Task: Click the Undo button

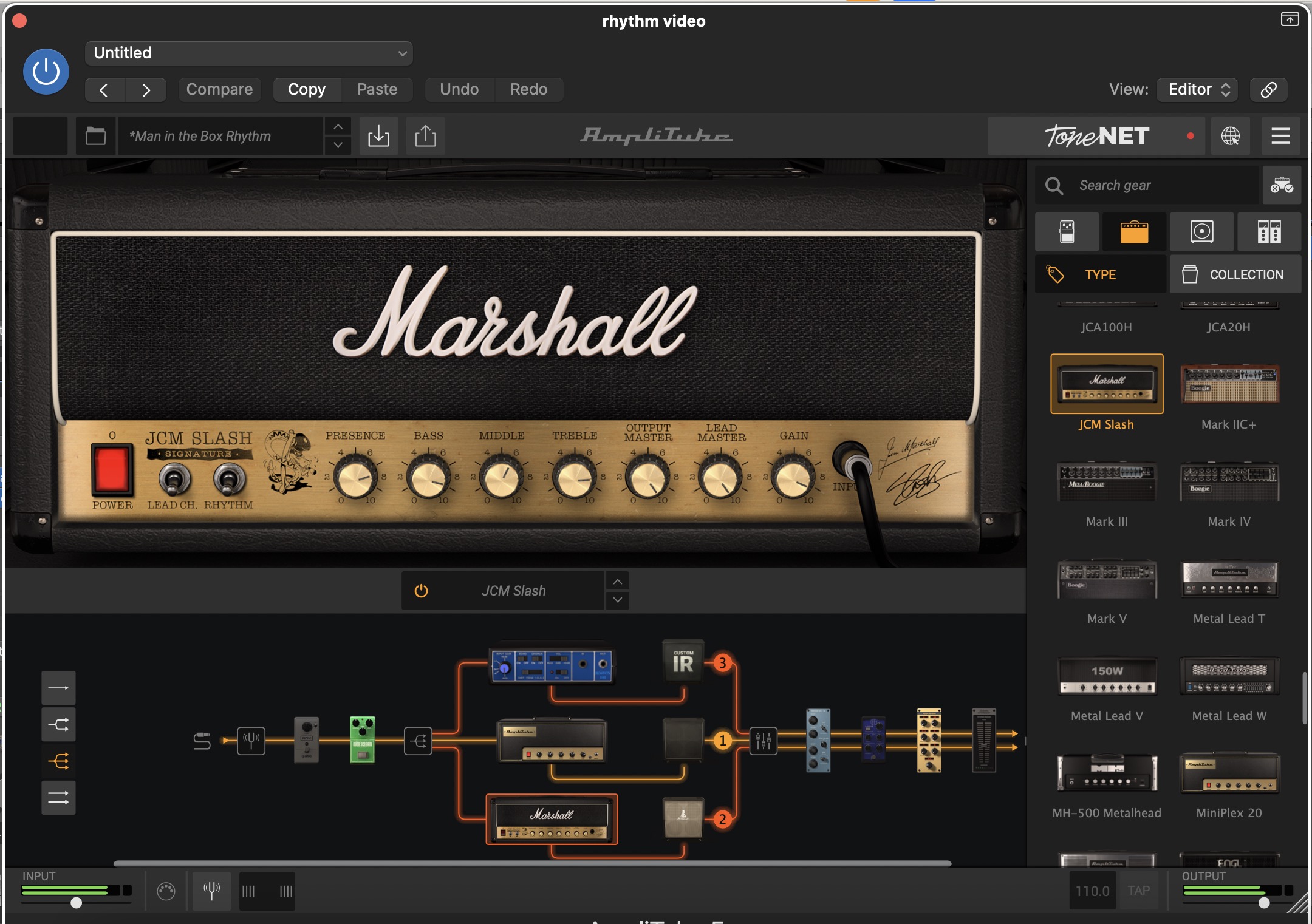Action: 459,90
